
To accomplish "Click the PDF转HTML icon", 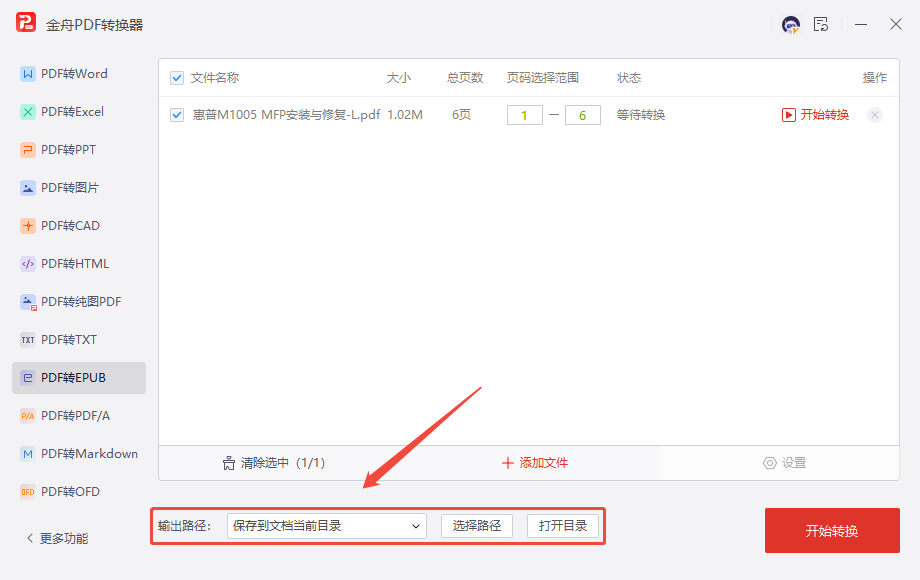I will (x=28, y=264).
